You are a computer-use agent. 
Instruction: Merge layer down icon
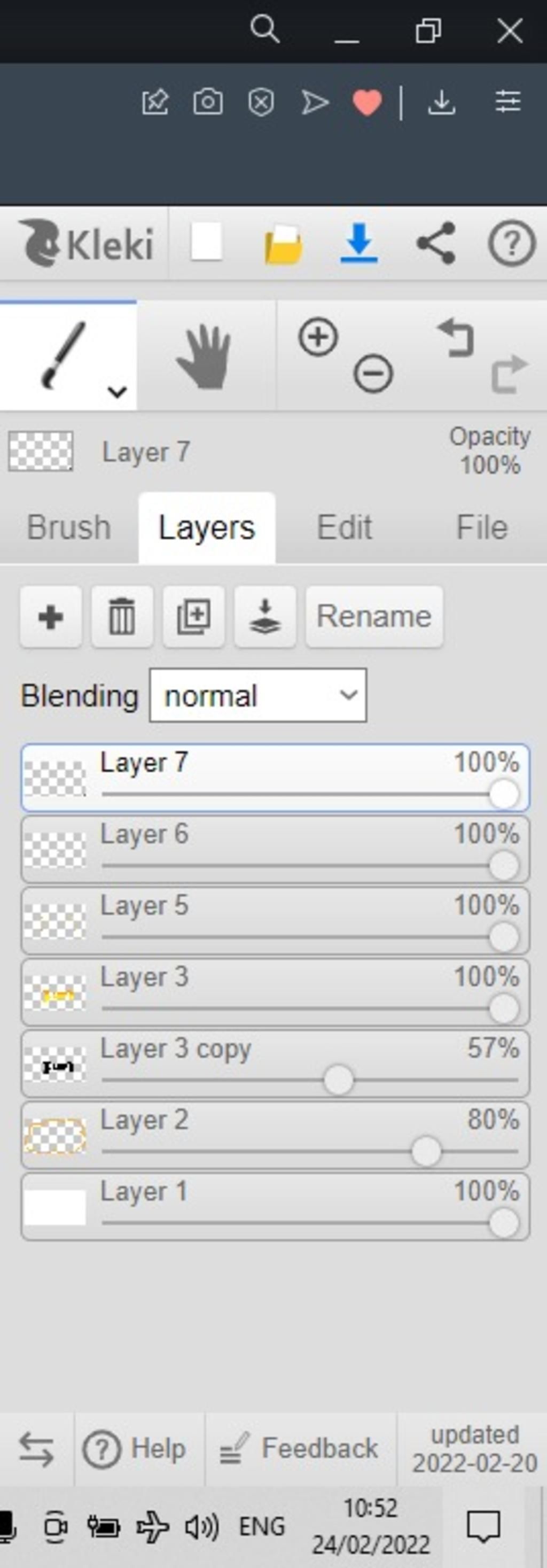pos(264,617)
